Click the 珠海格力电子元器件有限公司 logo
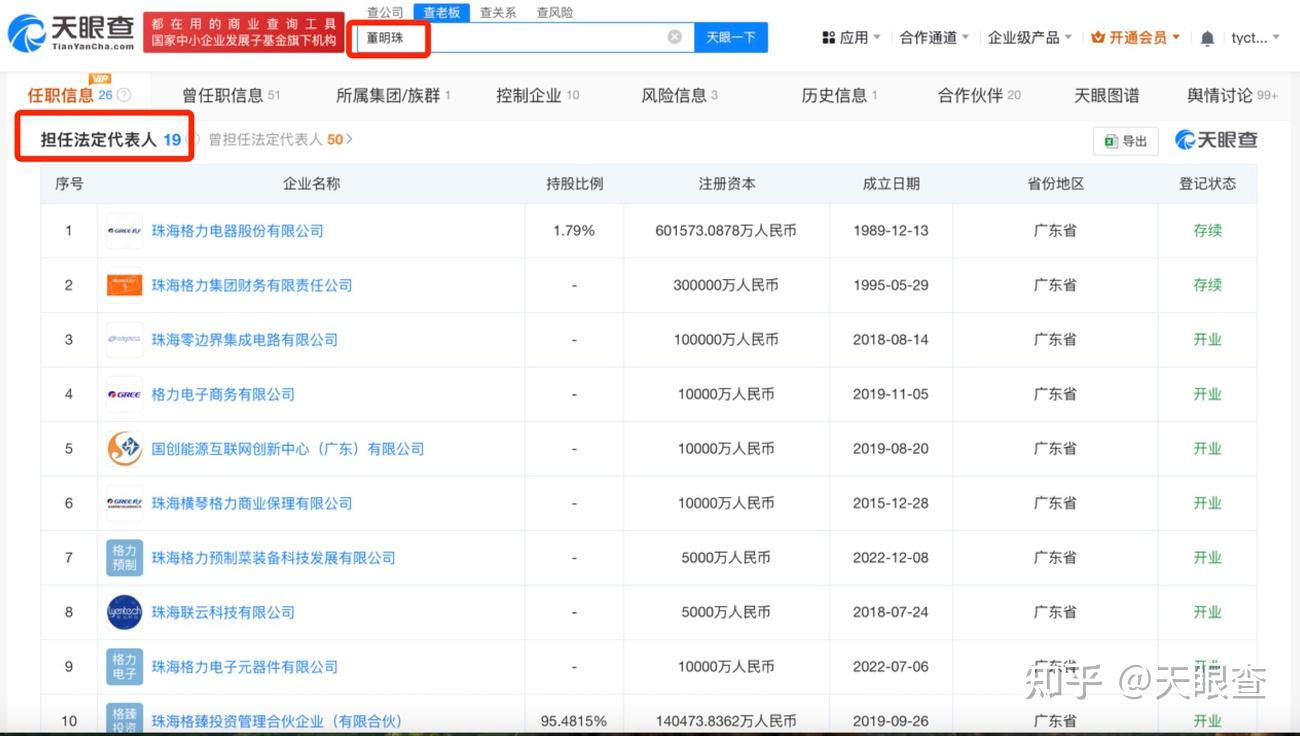The height and width of the screenshot is (736, 1300). (124, 667)
